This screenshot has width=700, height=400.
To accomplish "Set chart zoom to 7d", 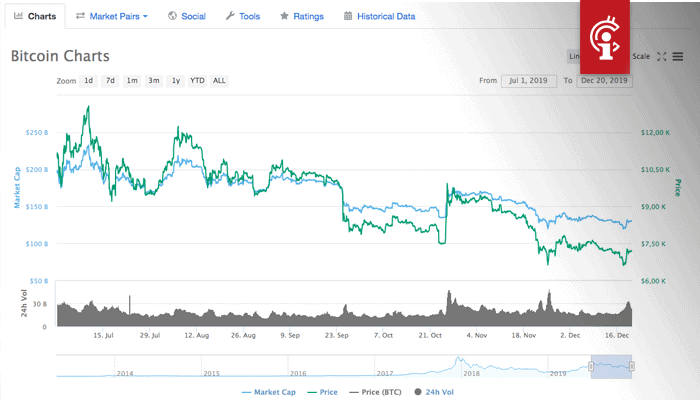I will point(110,81).
